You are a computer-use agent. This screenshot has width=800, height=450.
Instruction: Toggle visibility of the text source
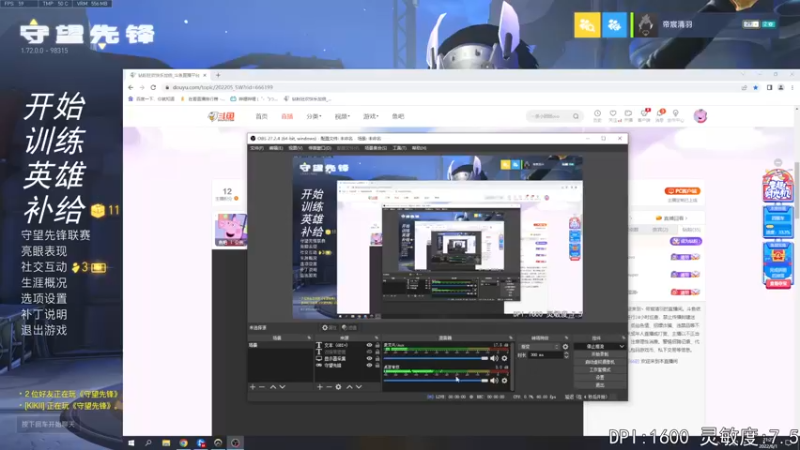(x=369, y=345)
